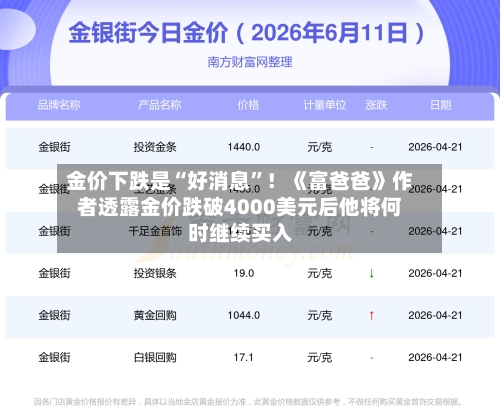Select the 投资银条 product cell
This screenshot has height=418, width=500.
[x=155, y=273]
